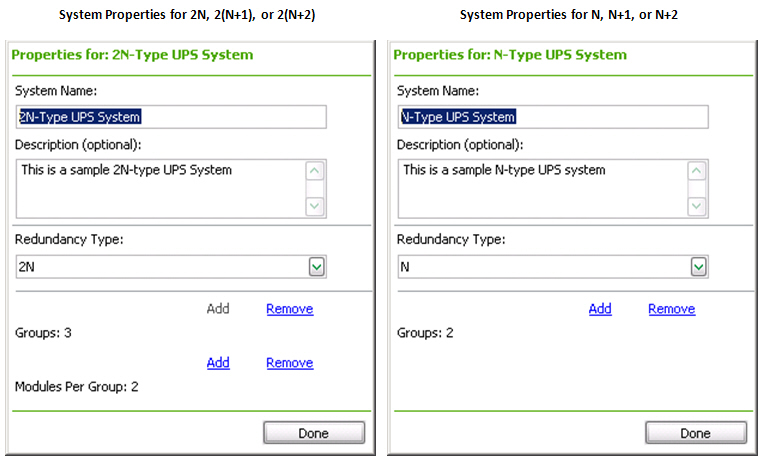This screenshot has height=466, width=763.
Task: Click Done in 2N-Type UPS panel
Action: [x=314, y=432]
